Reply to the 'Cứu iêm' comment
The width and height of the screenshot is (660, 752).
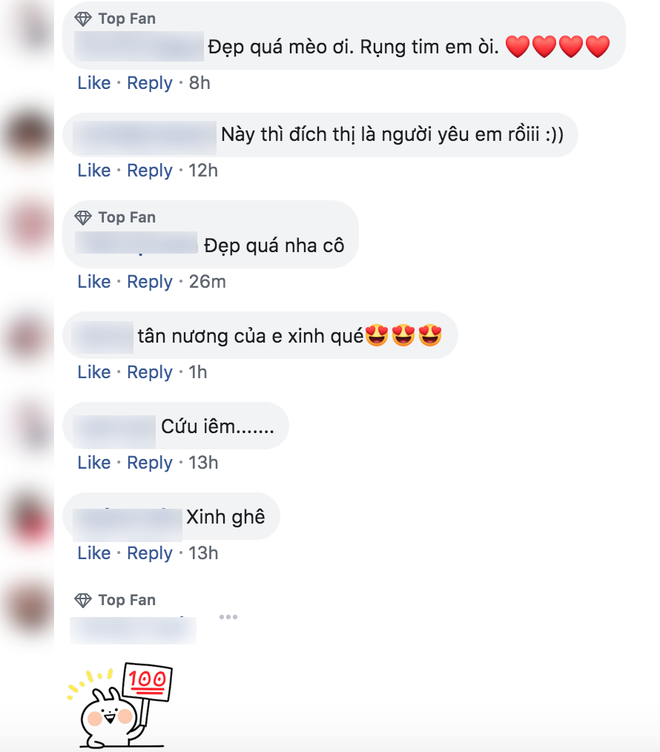150,463
